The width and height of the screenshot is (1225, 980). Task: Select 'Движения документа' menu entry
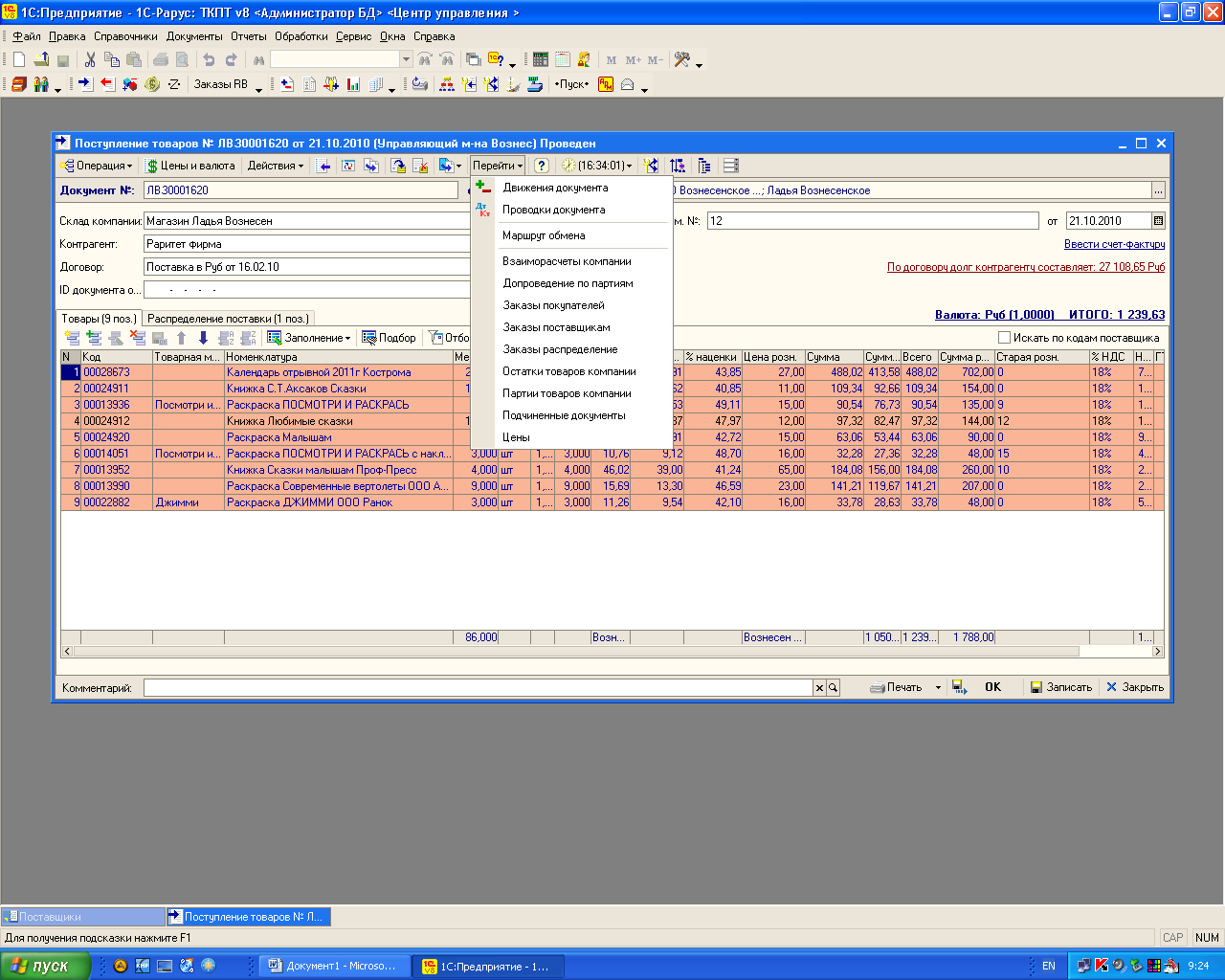click(x=555, y=188)
